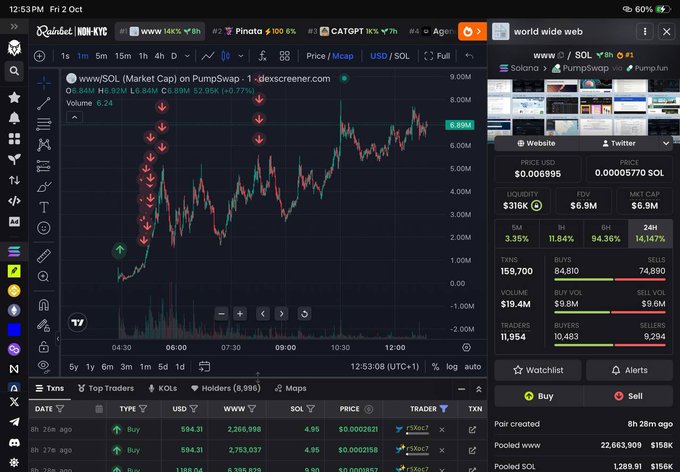Collapse the chart legend indicator arrow
Screen dimensions: 680x472
75,117
